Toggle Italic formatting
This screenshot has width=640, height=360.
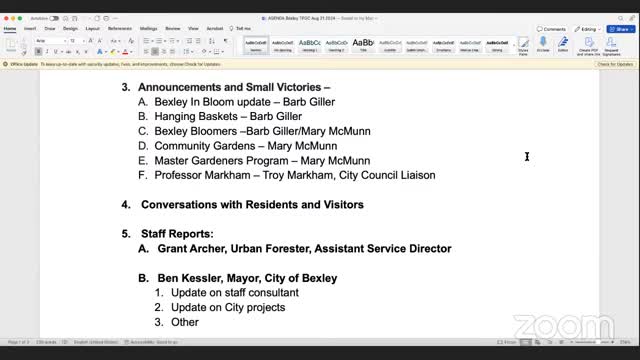pyautogui.click(x=47, y=52)
